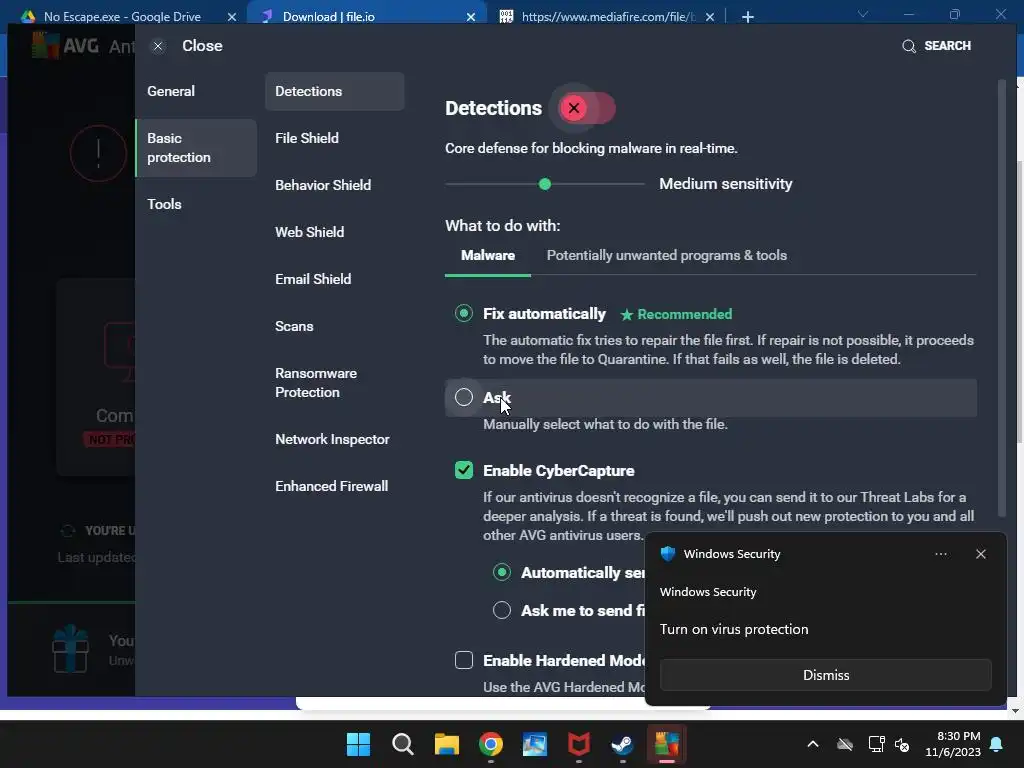Click the OneDrive cloud tray icon
Image resolution: width=1024 pixels, height=768 pixels.
click(x=845, y=744)
